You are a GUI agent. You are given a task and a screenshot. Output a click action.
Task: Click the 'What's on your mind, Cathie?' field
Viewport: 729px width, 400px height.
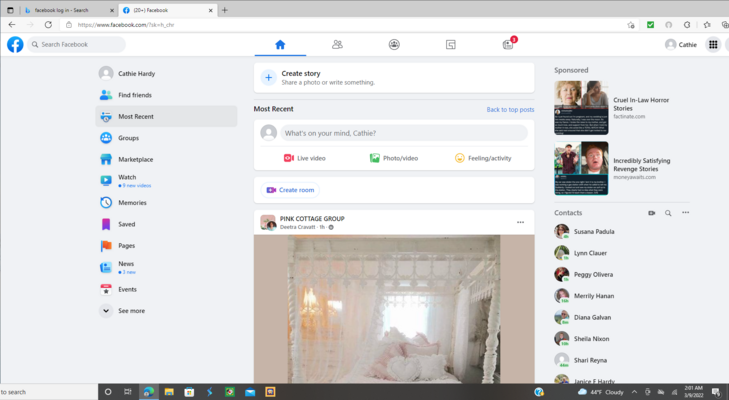tap(403, 133)
